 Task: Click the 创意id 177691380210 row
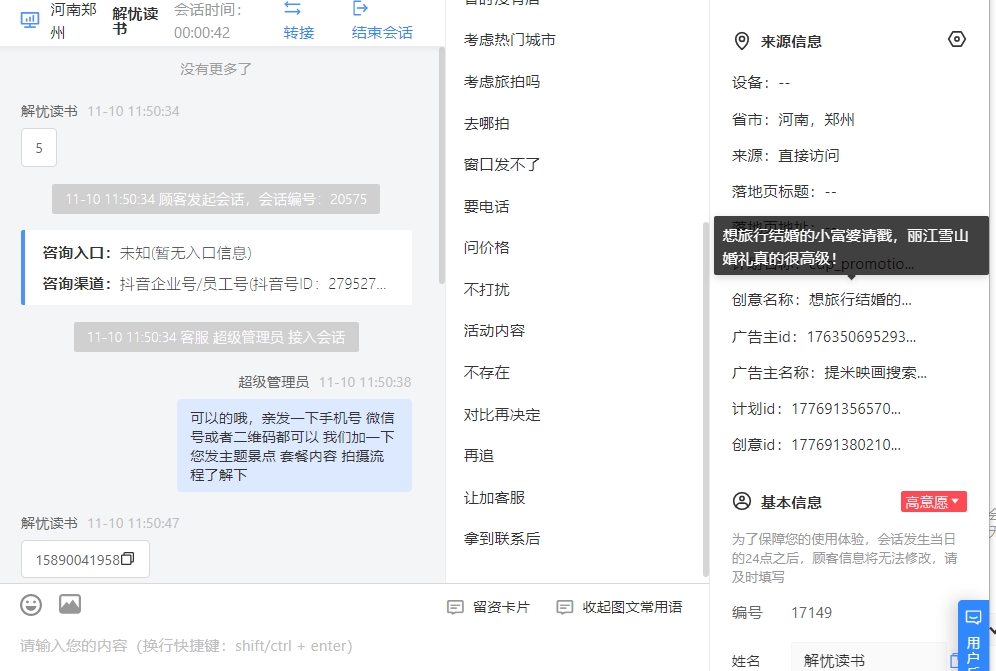[816, 445]
